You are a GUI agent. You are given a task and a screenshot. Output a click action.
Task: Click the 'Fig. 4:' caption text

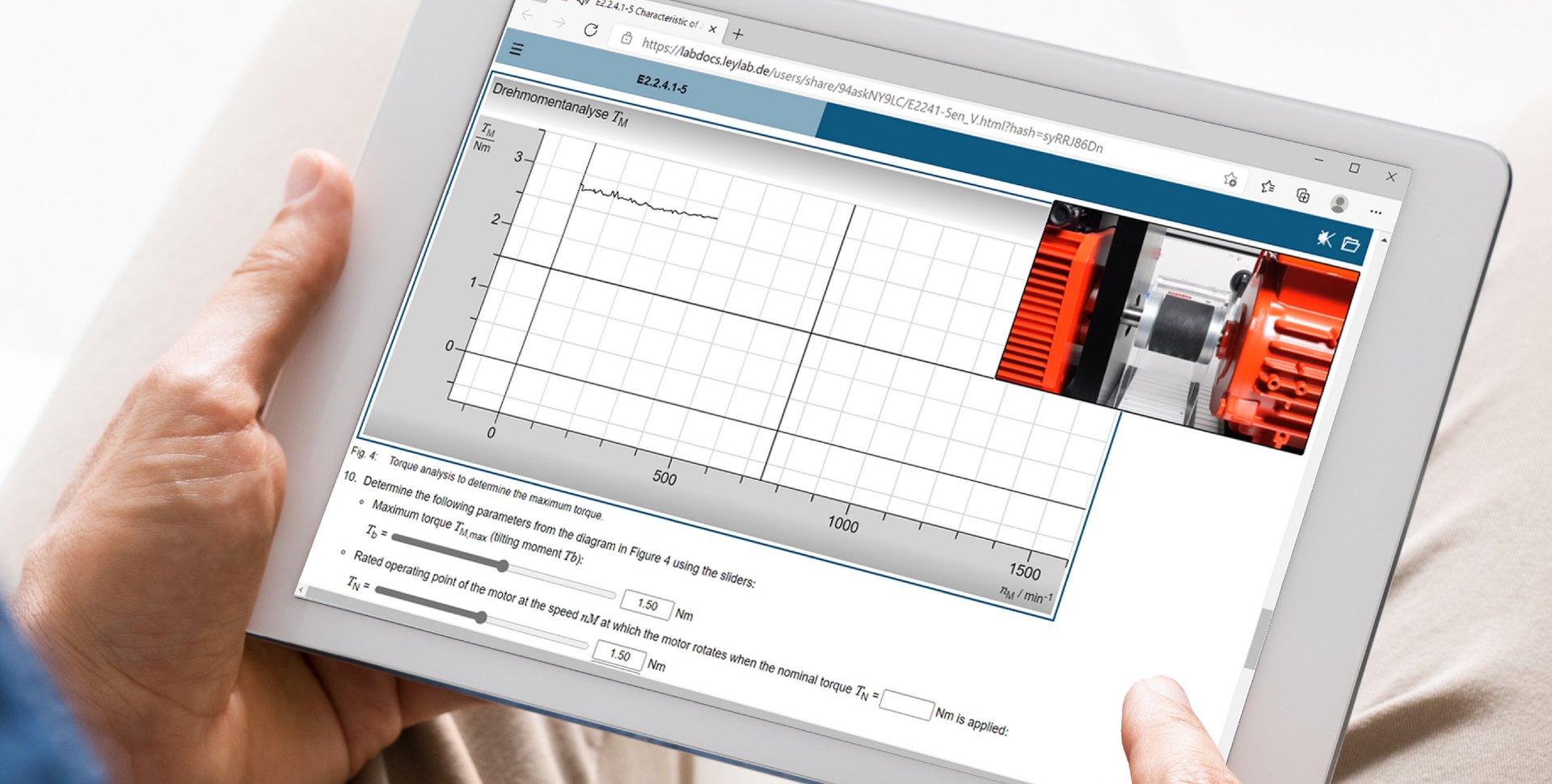[x=363, y=453]
